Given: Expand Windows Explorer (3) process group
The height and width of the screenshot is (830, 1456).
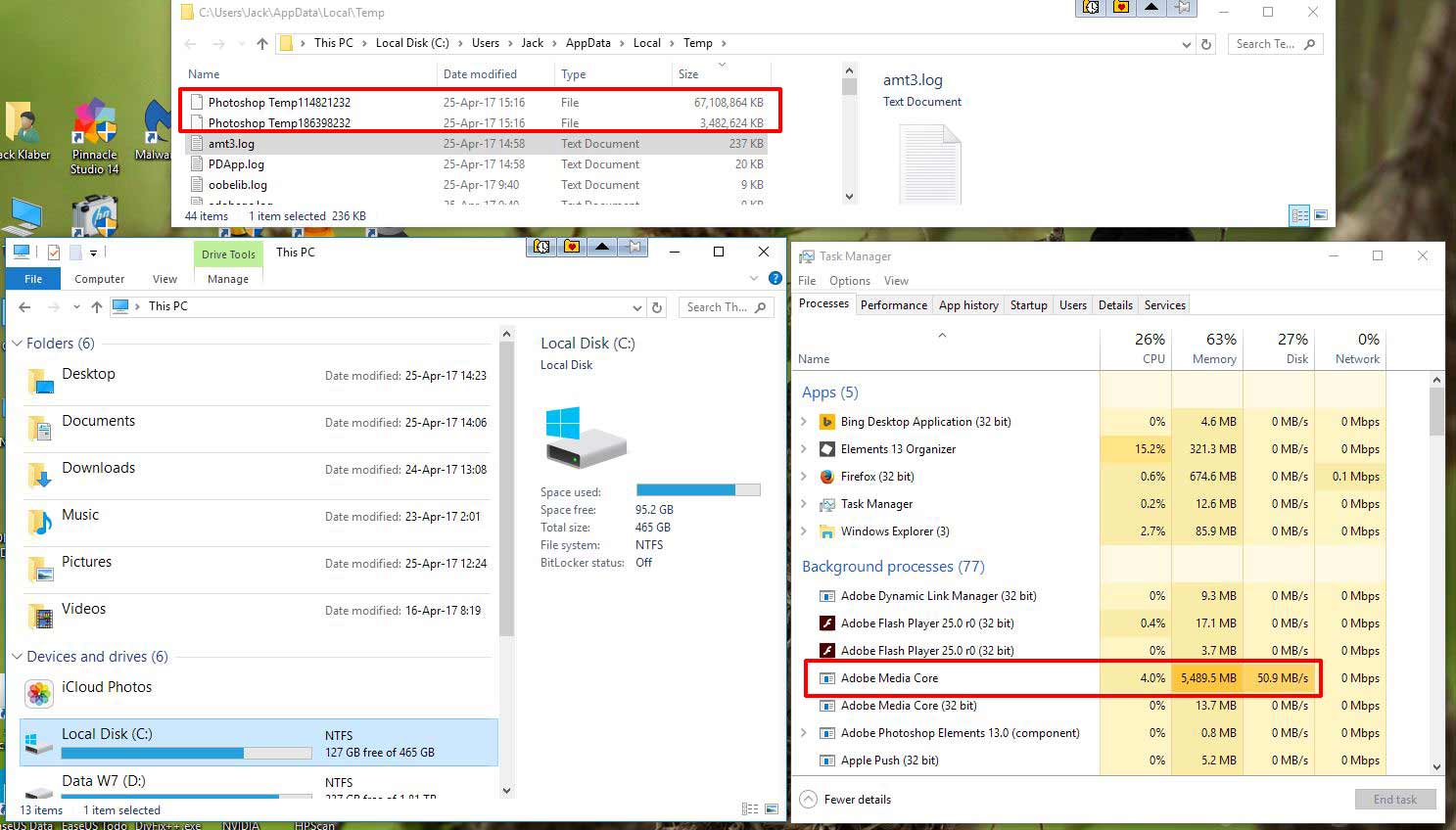Looking at the screenshot, I should pos(805,531).
